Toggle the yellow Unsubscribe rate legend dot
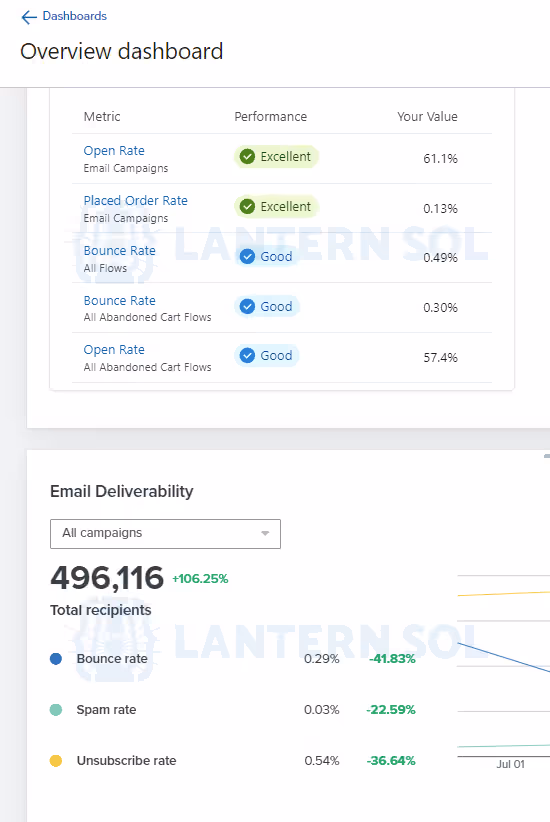550x822 pixels. click(x=56, y=761)
